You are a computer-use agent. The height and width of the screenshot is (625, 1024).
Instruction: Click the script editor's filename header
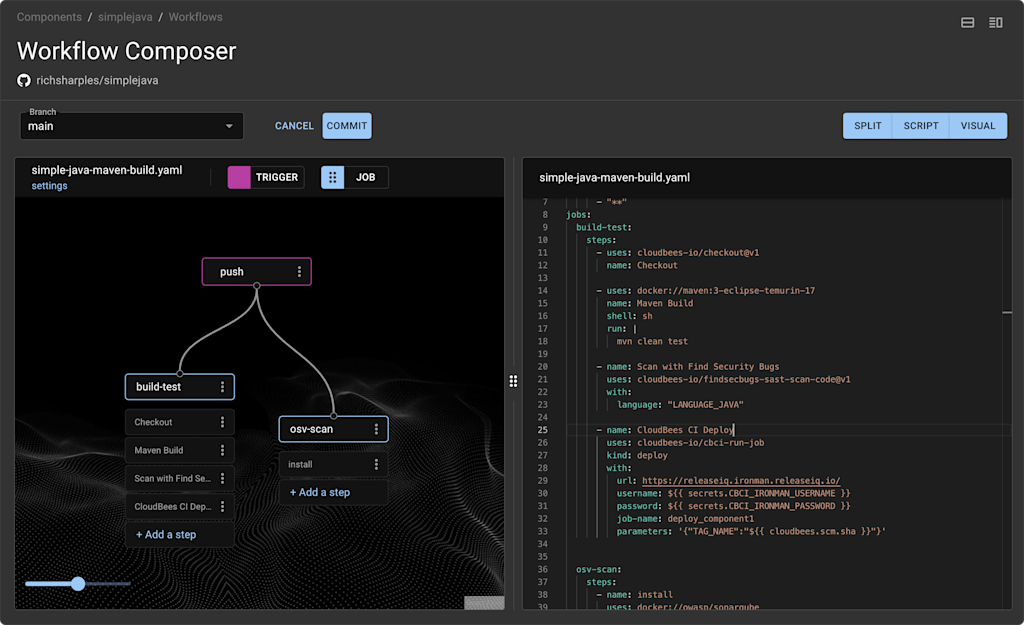[615, 178]
